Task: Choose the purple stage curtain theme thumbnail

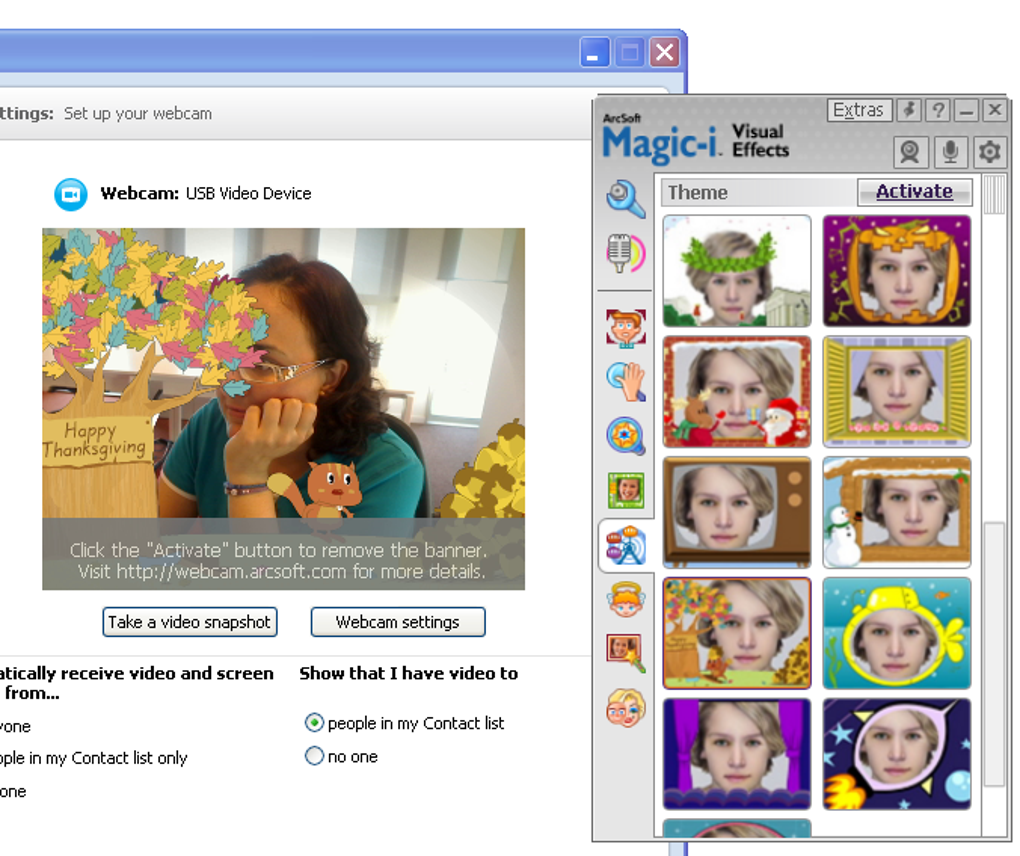Action: point(736,754)
